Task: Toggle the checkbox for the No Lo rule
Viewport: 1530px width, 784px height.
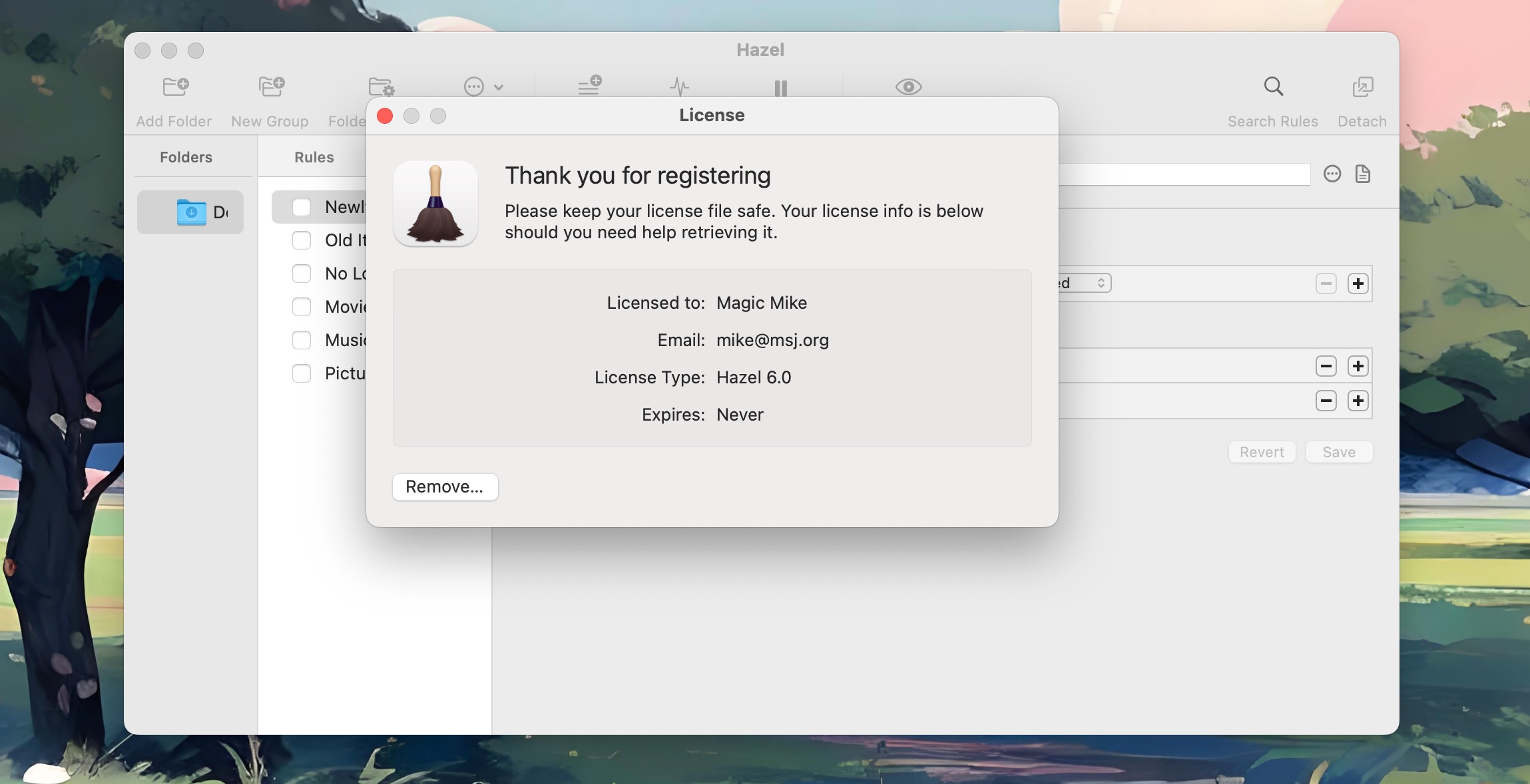Action: click(302, 274)
